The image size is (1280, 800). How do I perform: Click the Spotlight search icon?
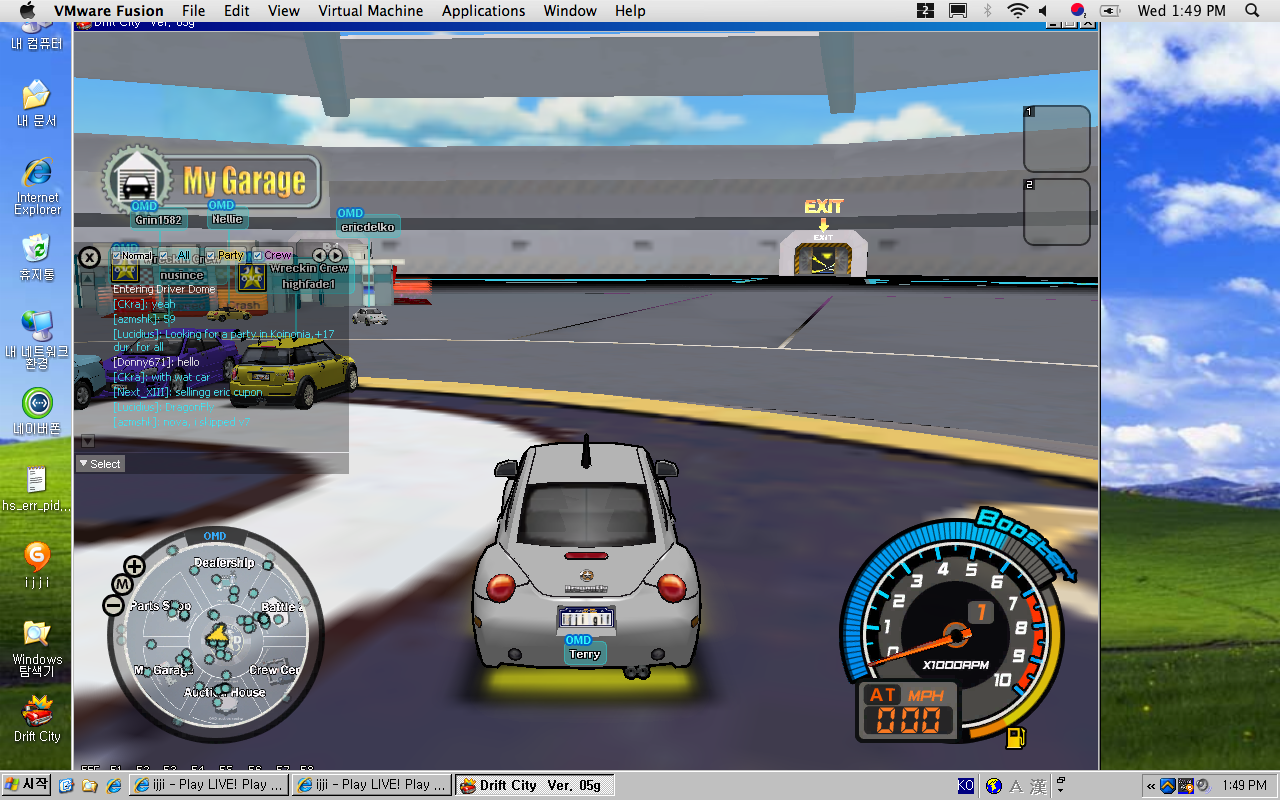(1252, 11)
